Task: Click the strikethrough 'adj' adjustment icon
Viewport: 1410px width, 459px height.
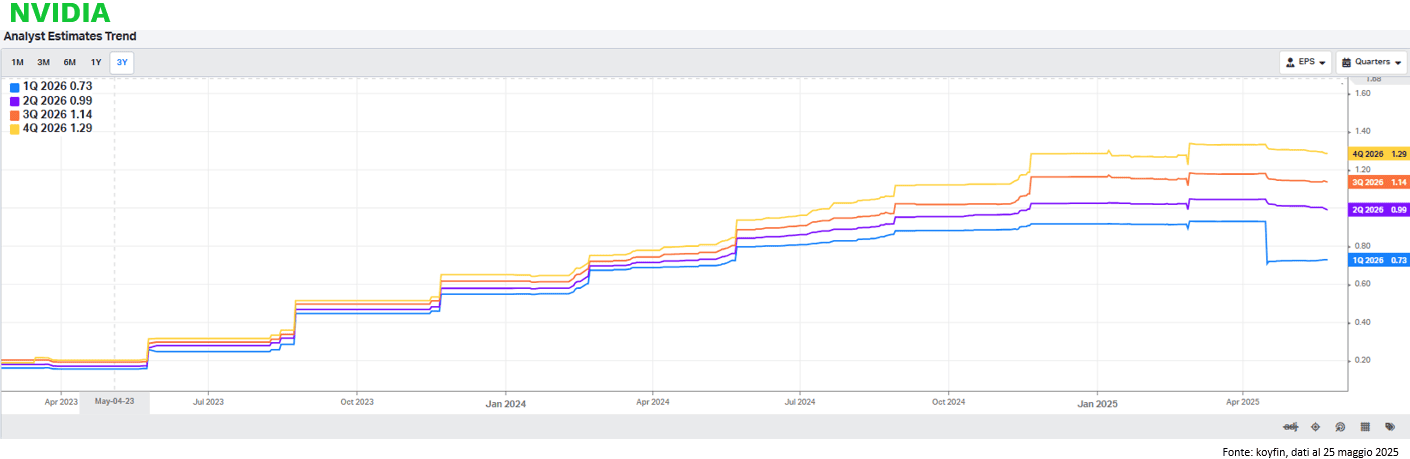Action: pos(1290,427)
